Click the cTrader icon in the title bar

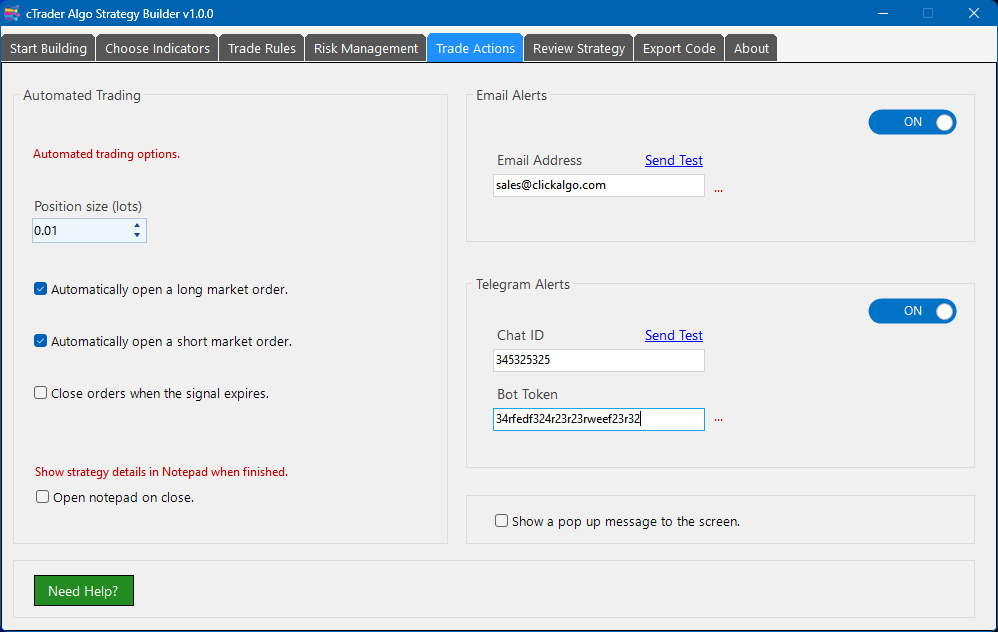point(14,13)
